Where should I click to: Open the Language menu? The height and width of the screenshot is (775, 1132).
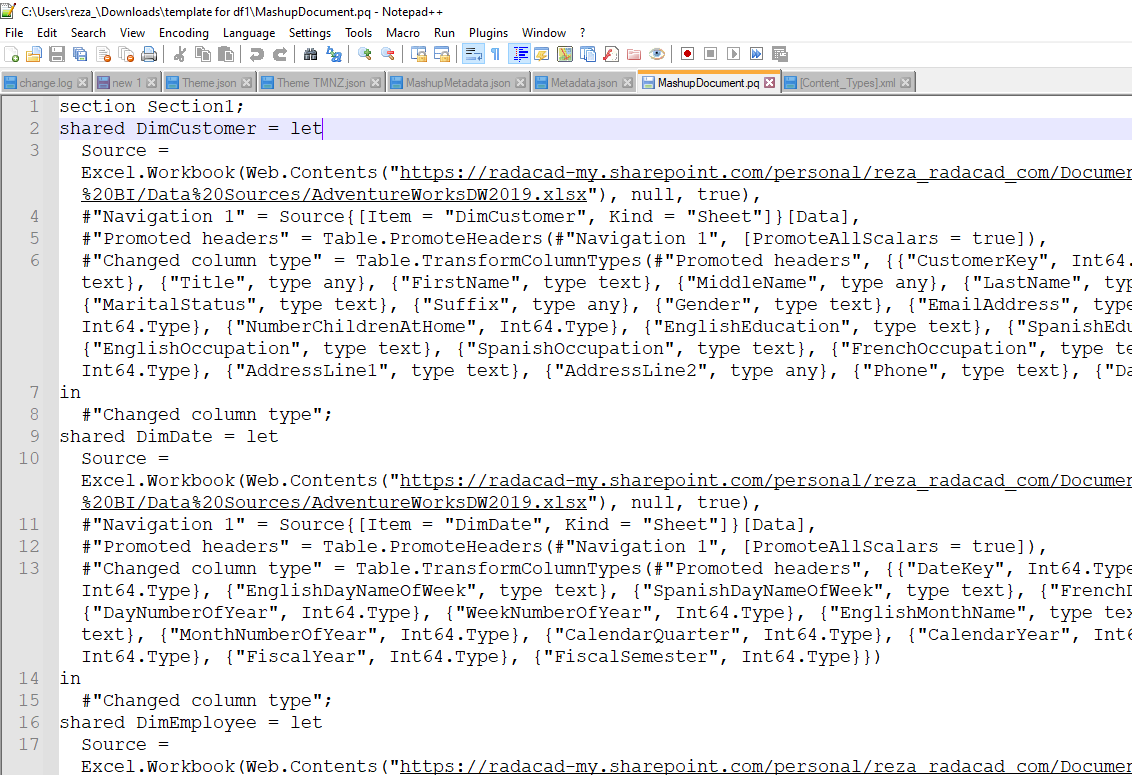[248, 33]
